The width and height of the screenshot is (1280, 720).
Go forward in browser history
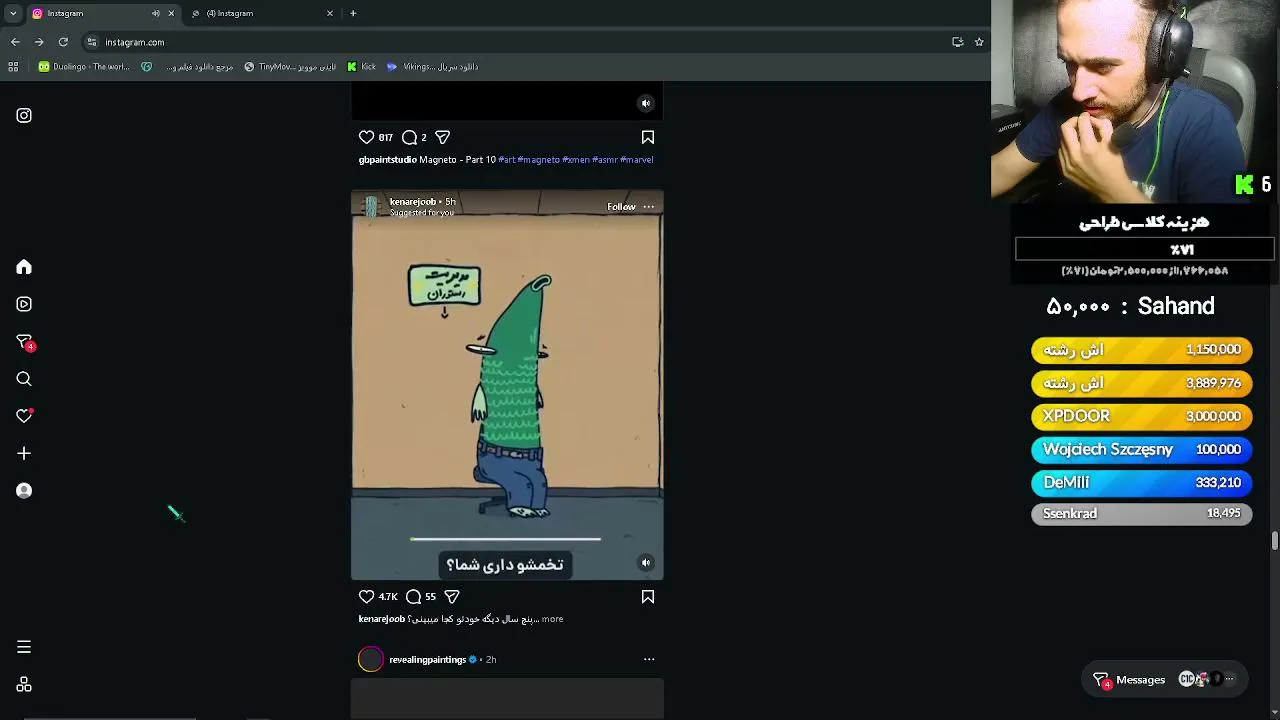(x=39, y=42)
